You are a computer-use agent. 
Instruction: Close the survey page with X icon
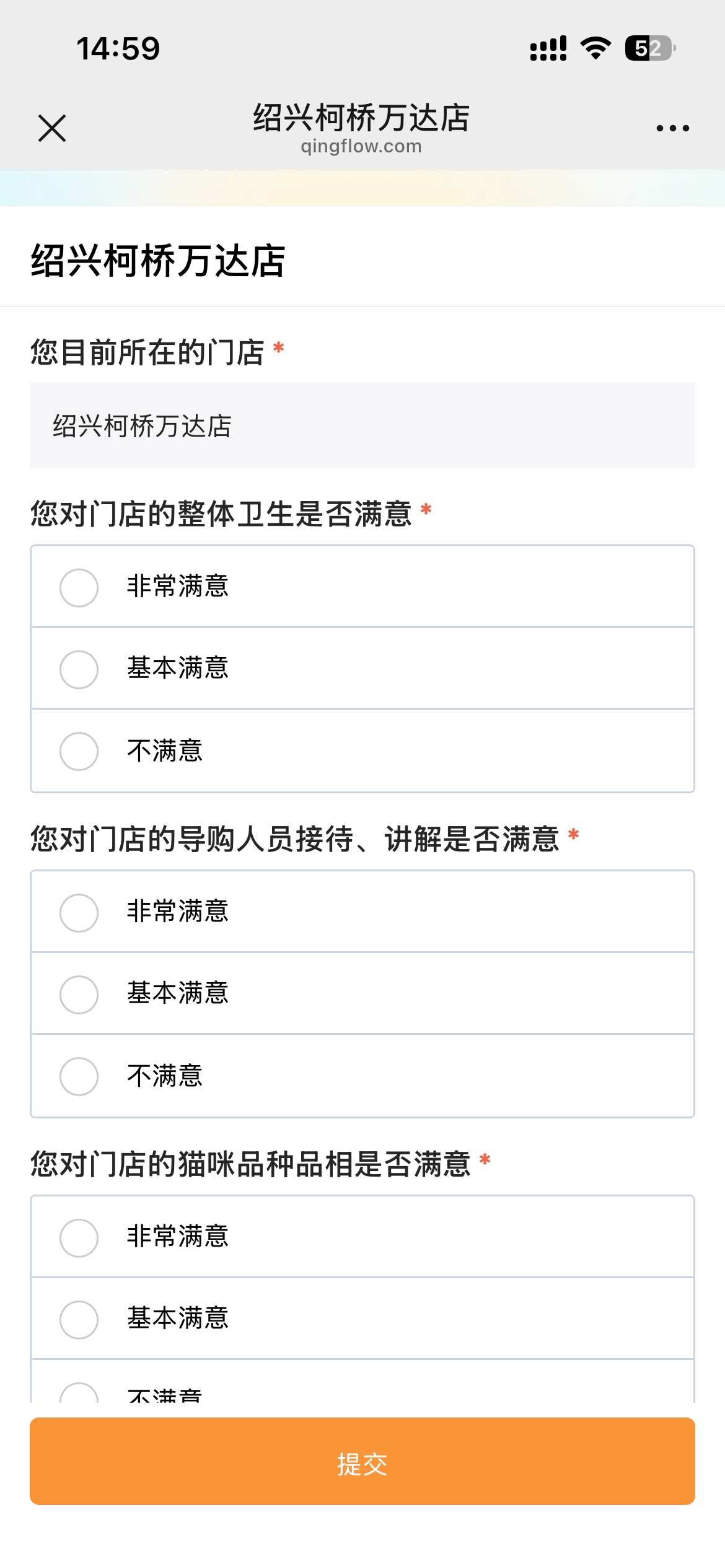[52, 128]
